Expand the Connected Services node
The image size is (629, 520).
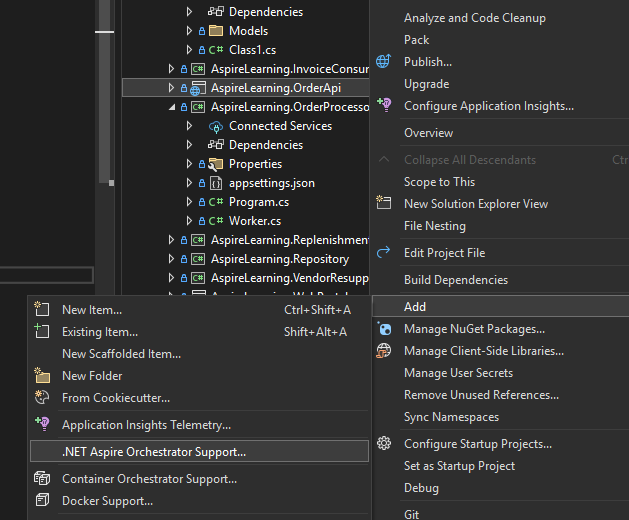point(189,126)
